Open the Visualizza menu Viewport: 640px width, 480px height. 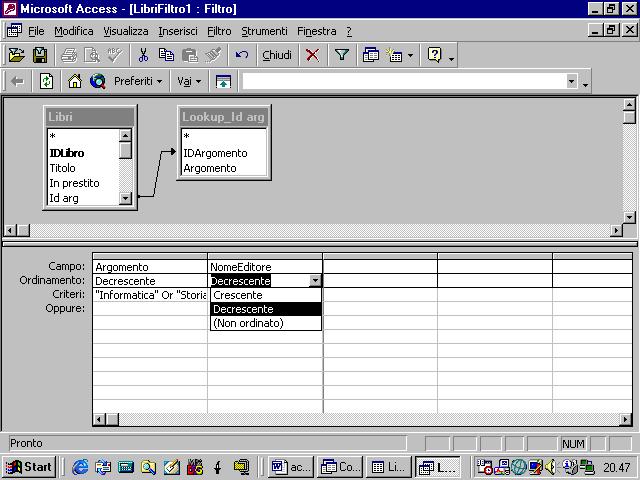click(126, 31)
